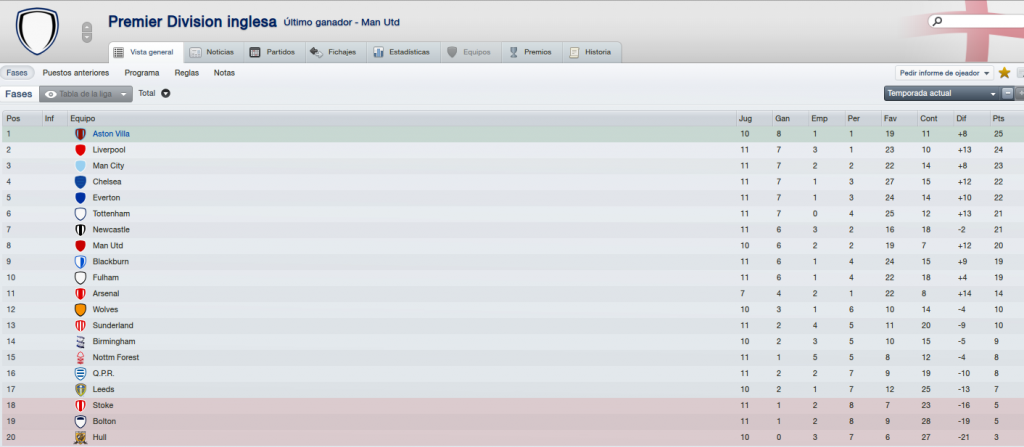Click the league shield logo
Viewport: 1024px width, 447px height.
click(37, 30)
